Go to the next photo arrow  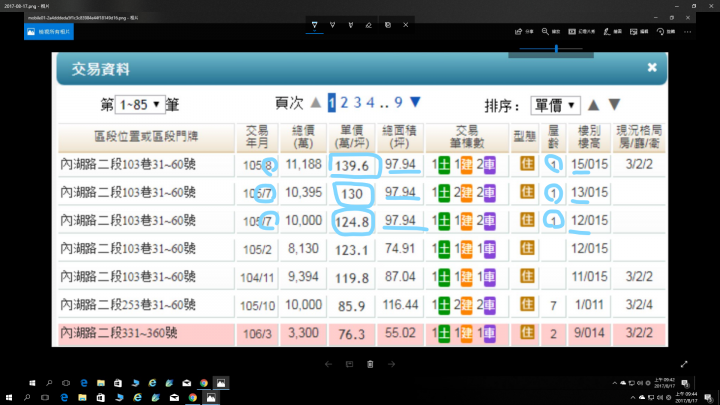[391, 364]
